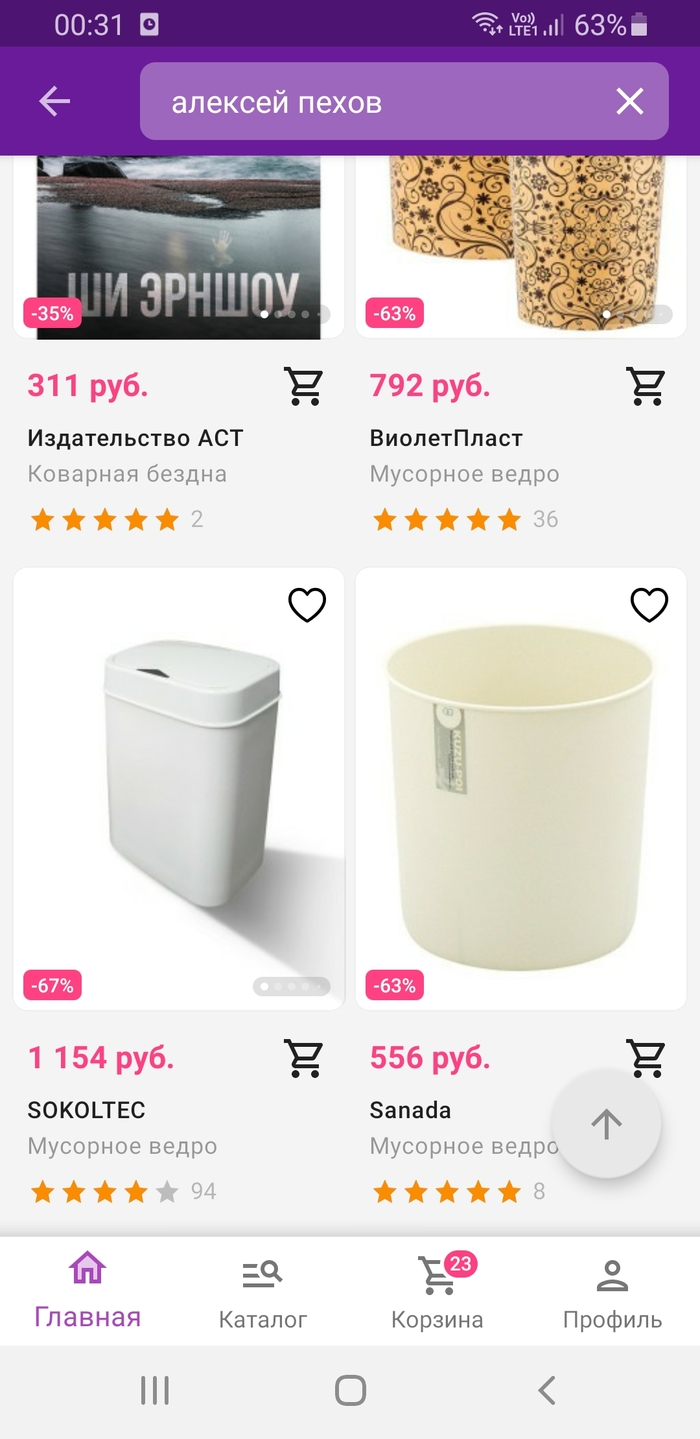Tap the search field with алексей пехов
Screen dimensions: 700x1439
point(380,101)
